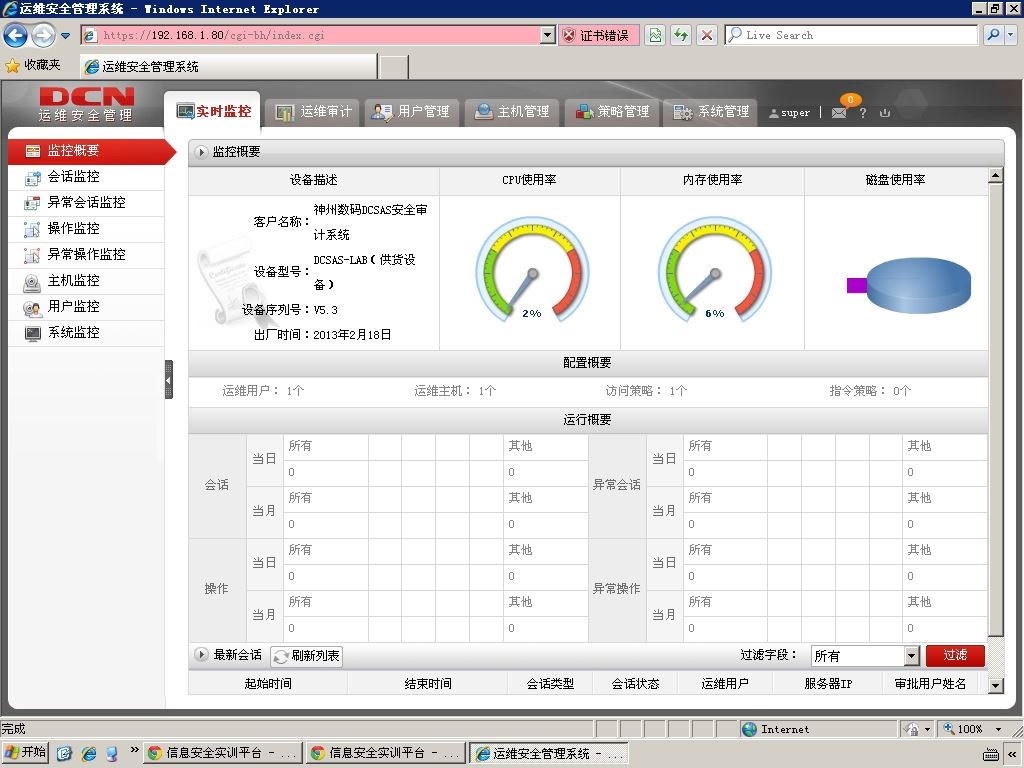
Task: Sort by 起始时间 column header
Action: [268, 684]
